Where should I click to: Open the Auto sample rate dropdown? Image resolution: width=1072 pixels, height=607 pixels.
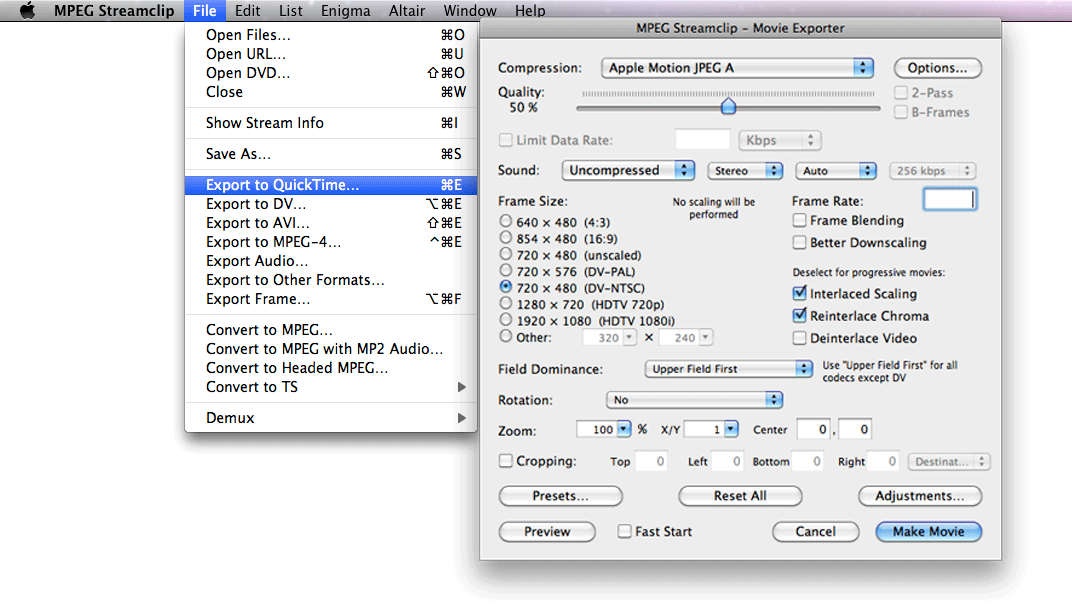click(x=835, y=171)
